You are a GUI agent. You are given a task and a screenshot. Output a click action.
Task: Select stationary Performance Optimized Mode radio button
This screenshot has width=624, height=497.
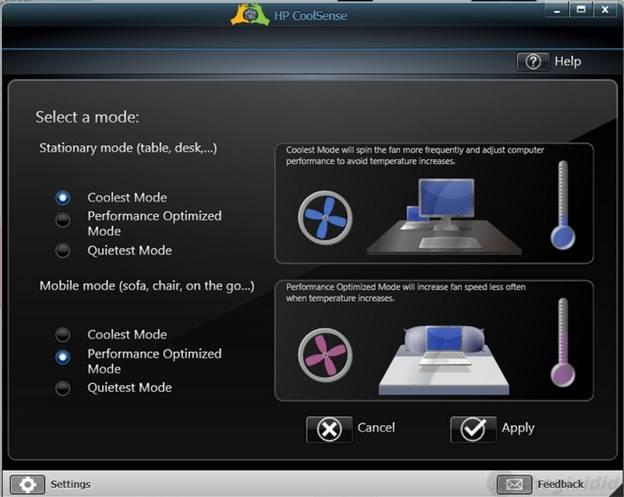(x=62, y=220)
